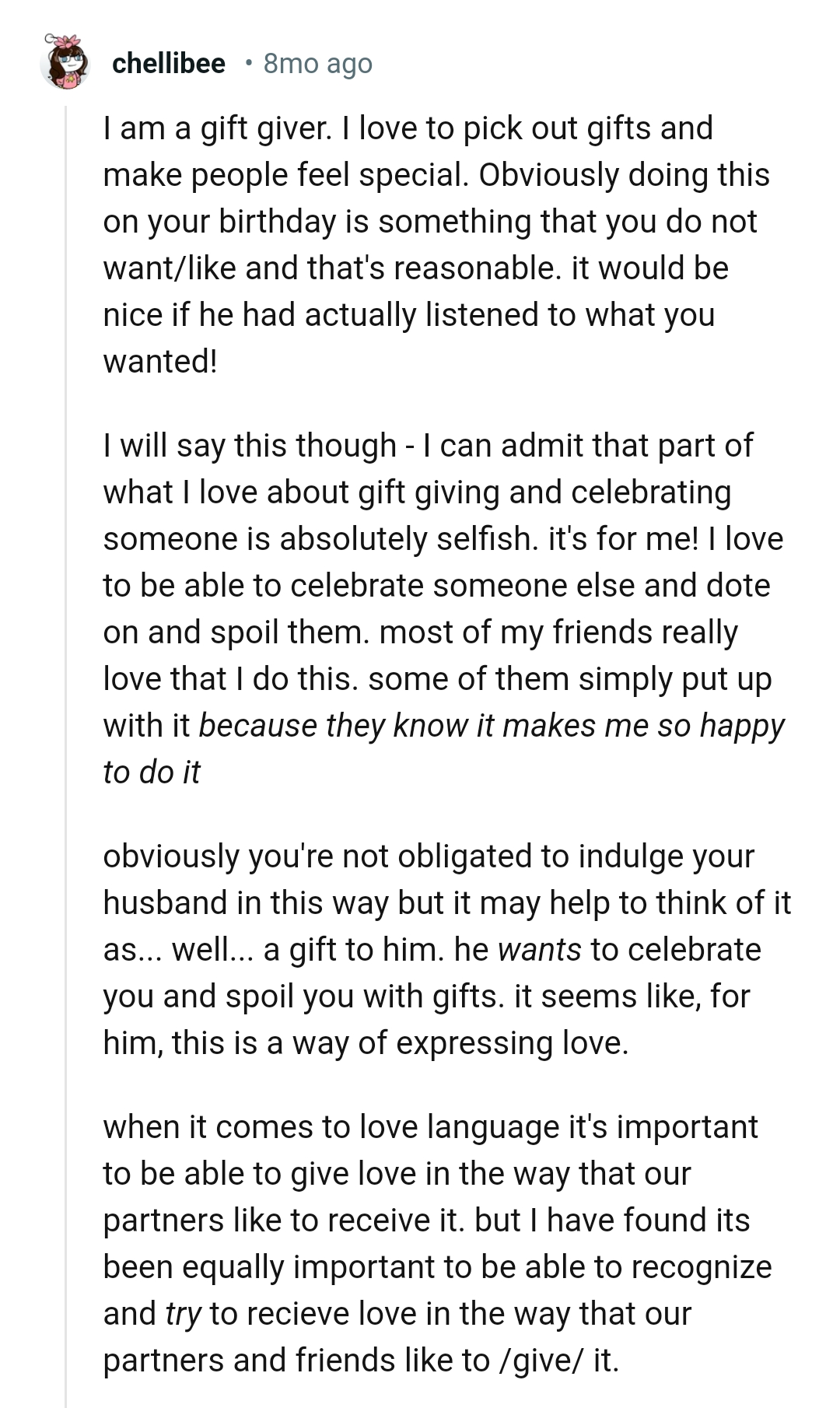Click the italic word 'try'
This screenshot has height=1408, width=840.
(184, 1314)
